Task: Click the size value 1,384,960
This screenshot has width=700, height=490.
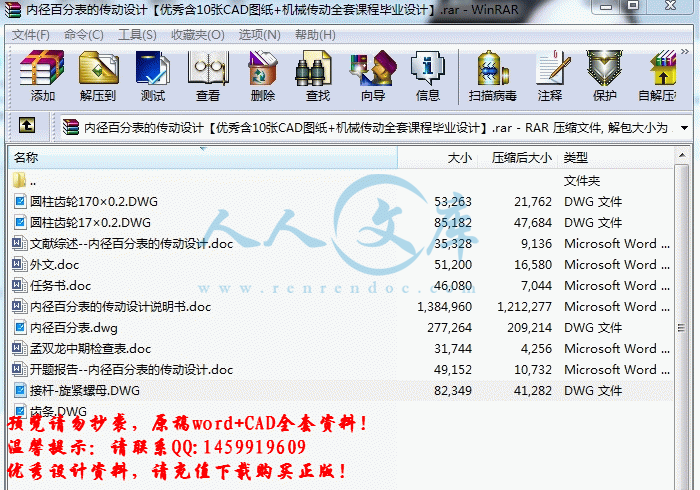Action: point(444,307)
